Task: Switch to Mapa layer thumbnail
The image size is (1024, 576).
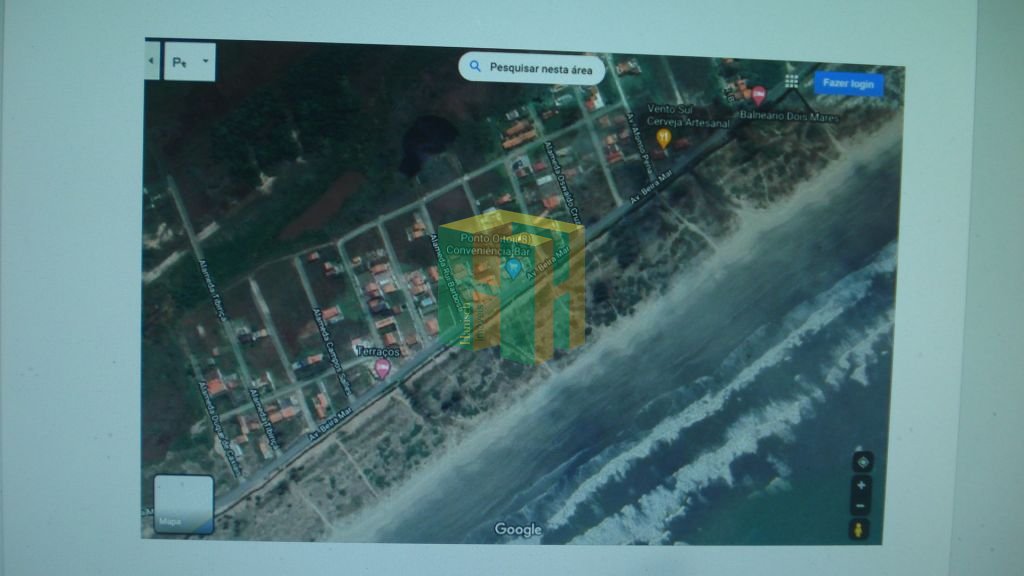Action: point(184,504)
